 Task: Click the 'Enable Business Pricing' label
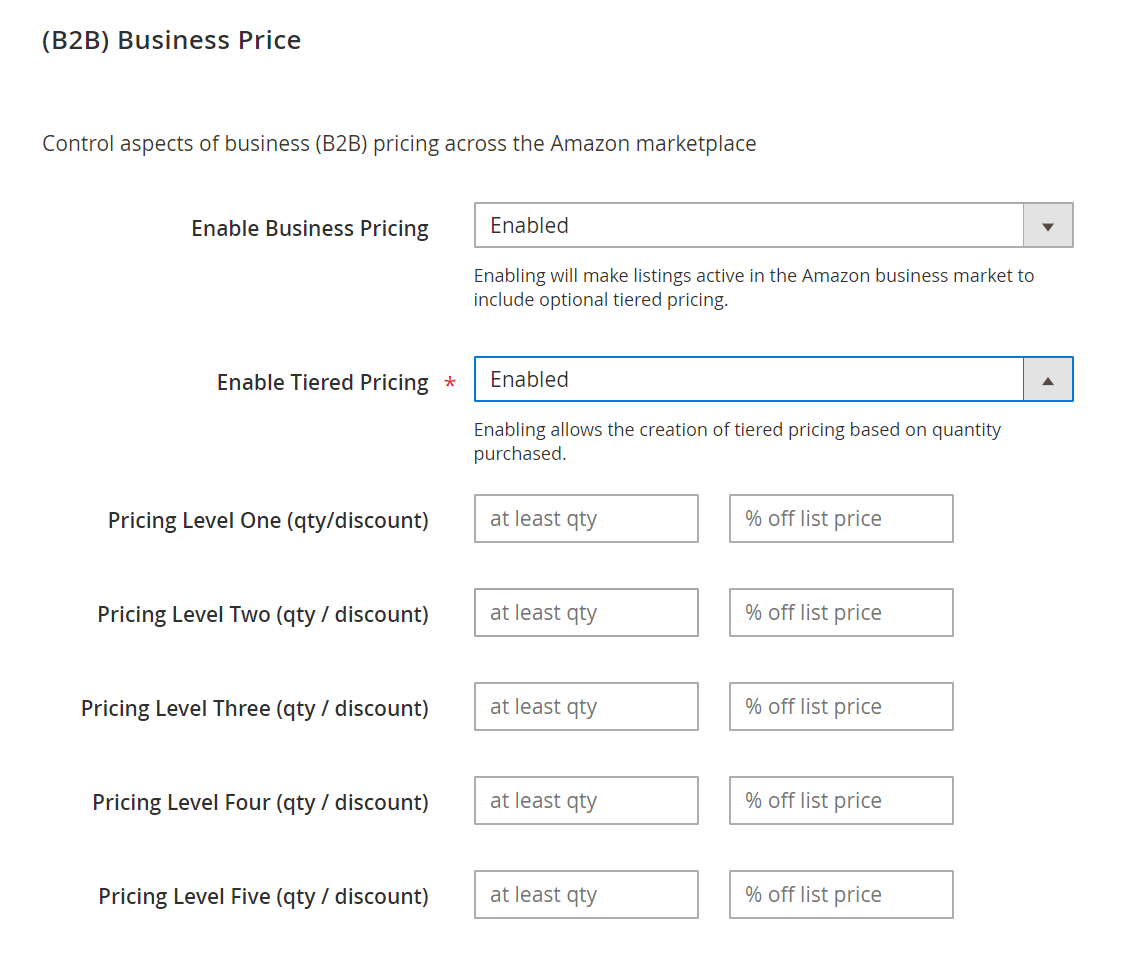coord(310,228)
